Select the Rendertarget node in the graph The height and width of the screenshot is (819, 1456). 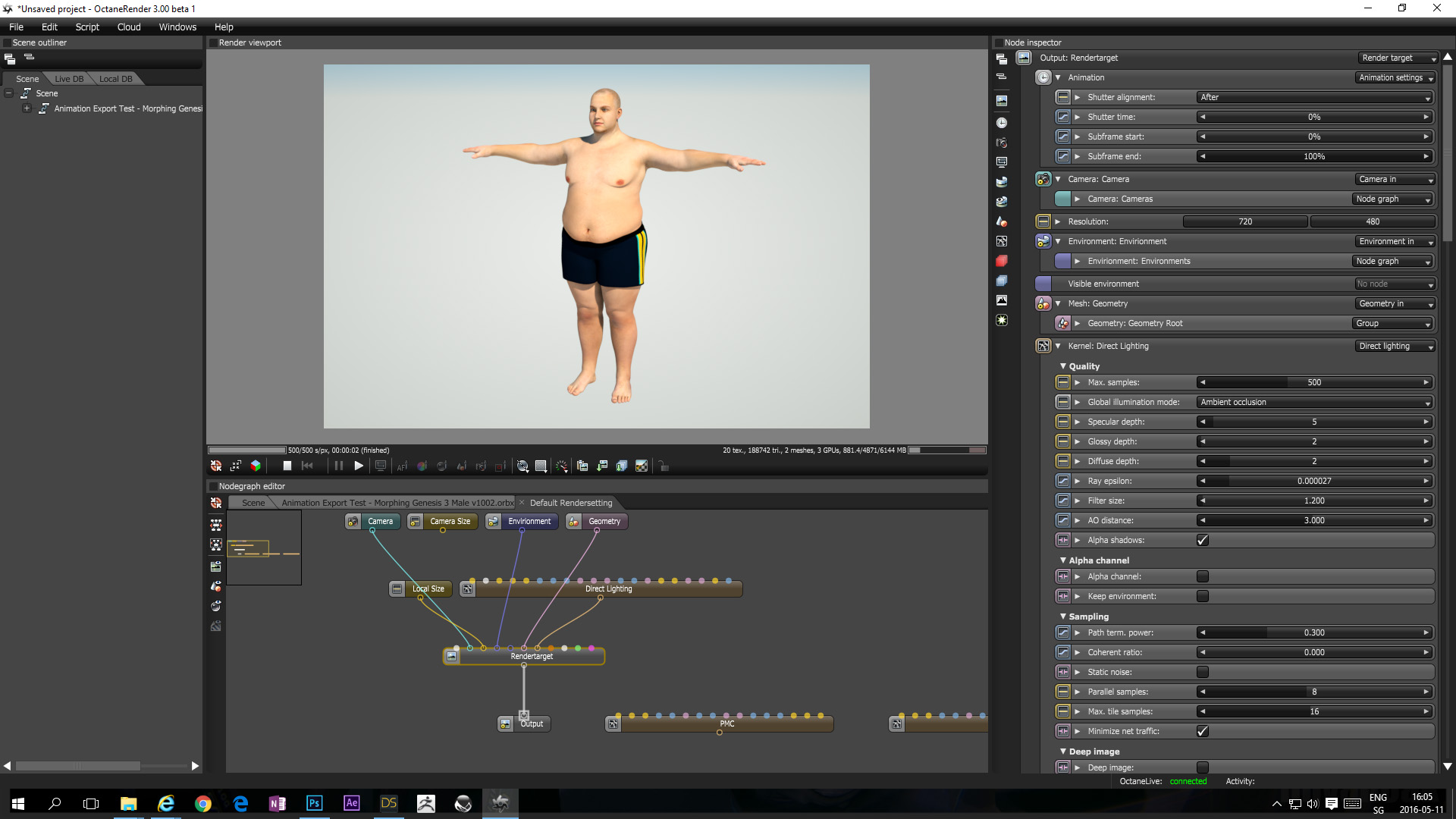click(x=531, y=657)
